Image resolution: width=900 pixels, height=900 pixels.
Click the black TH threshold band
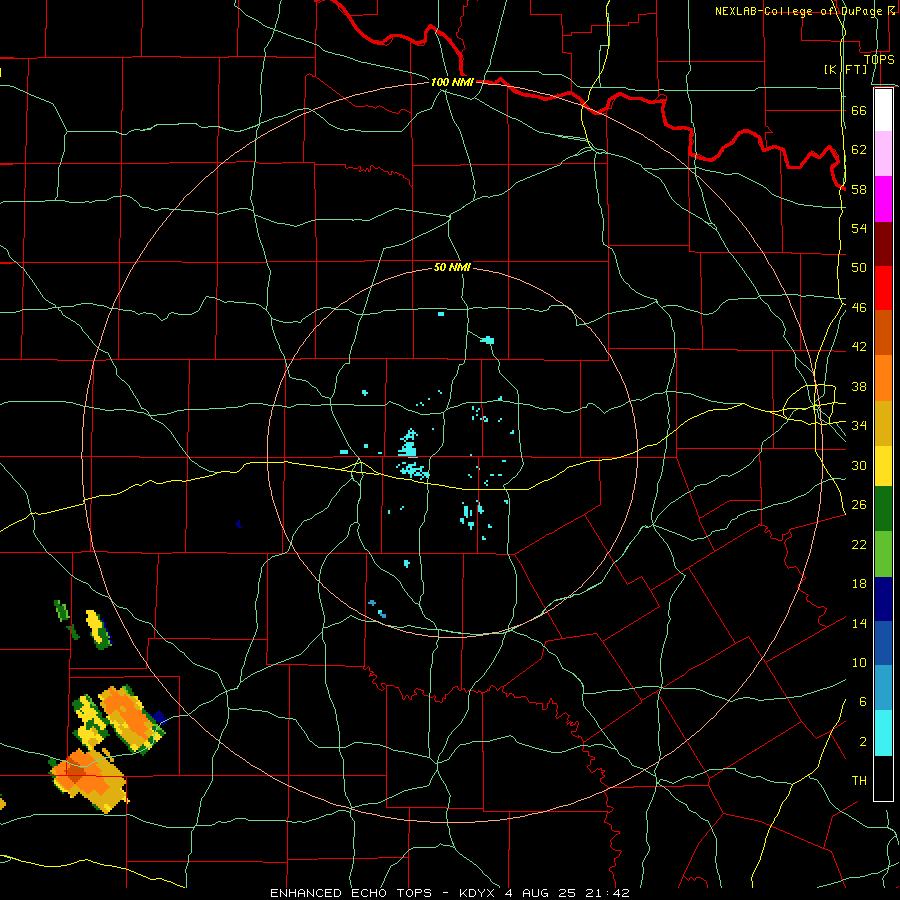tap(883, 778)
